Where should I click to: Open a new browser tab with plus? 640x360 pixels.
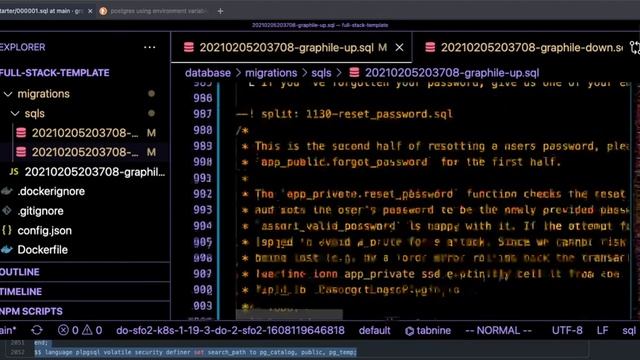click(x=220, y=11)
